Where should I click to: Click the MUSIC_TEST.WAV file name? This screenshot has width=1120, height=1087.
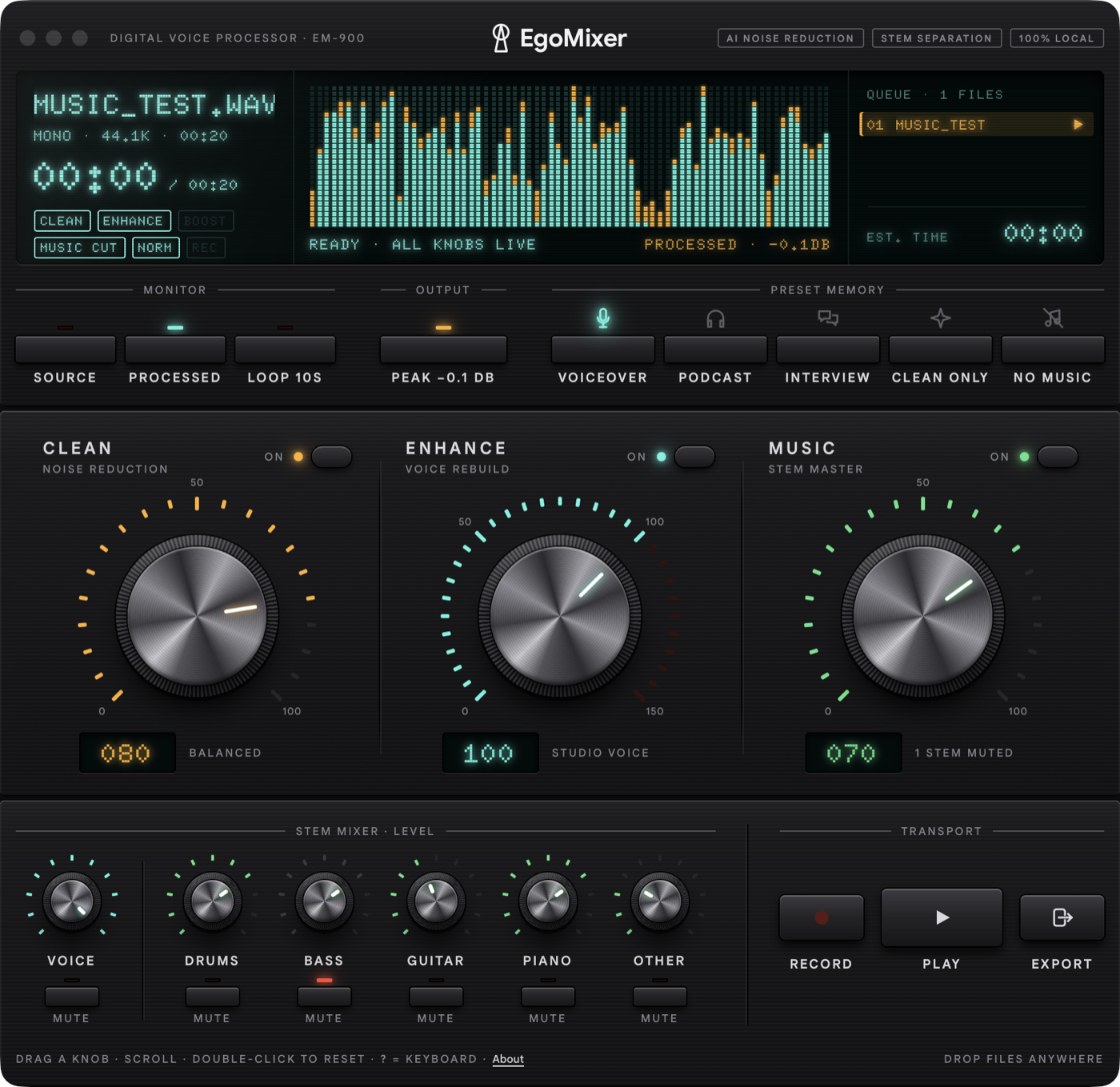tap(154, 105)
